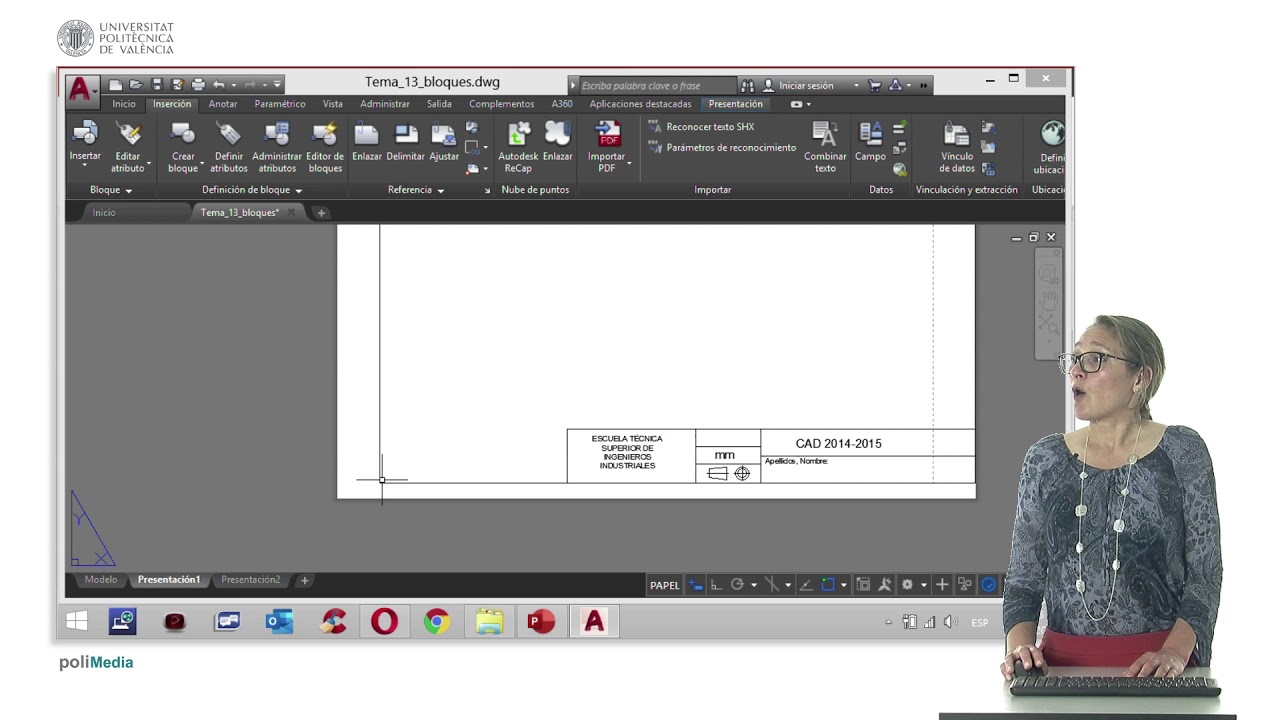Add a new drawing tab with plus

(321, 213)
